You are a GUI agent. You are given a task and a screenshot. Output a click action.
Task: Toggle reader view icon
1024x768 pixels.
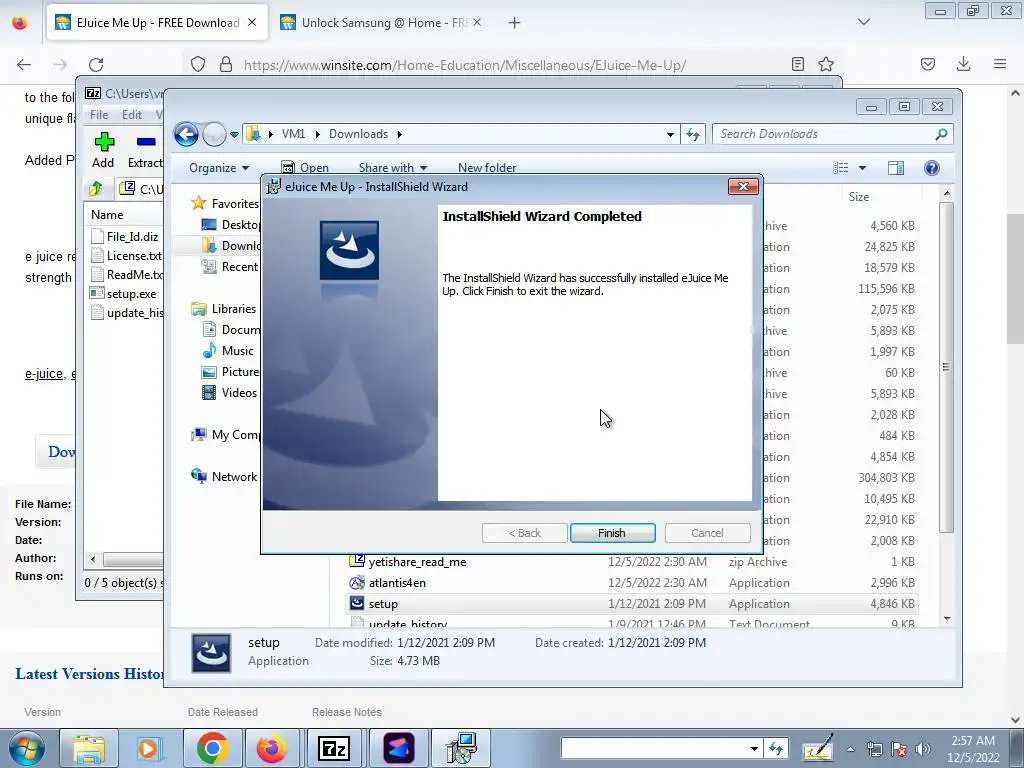pos(797,64)
